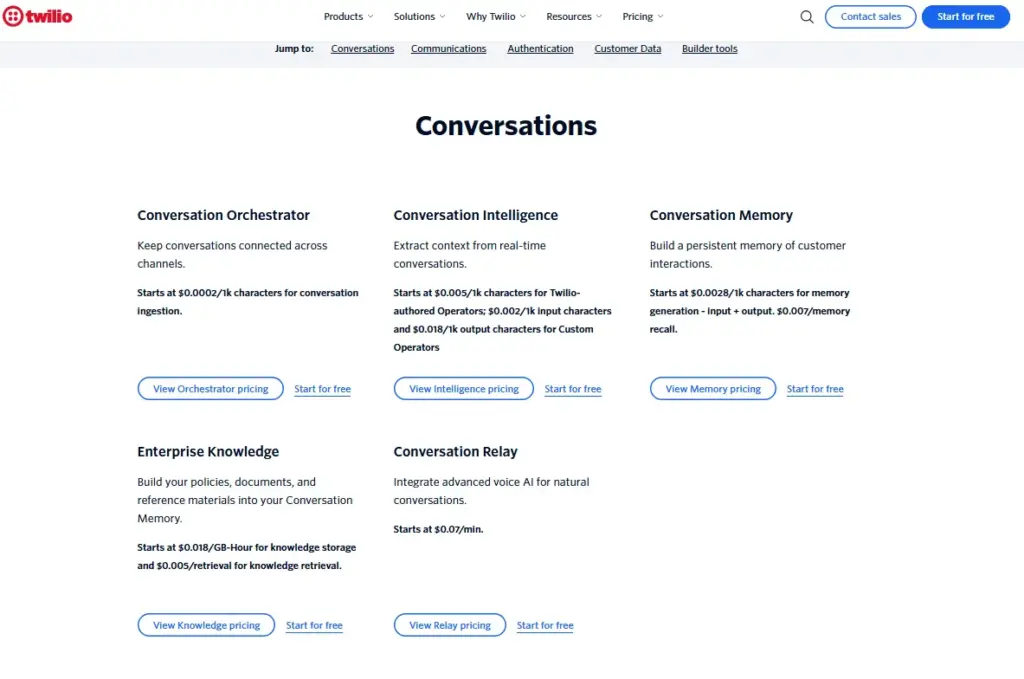Click the large Conversations page heading
This screenshot has width=1024, height=679.
tap(506, 125)
